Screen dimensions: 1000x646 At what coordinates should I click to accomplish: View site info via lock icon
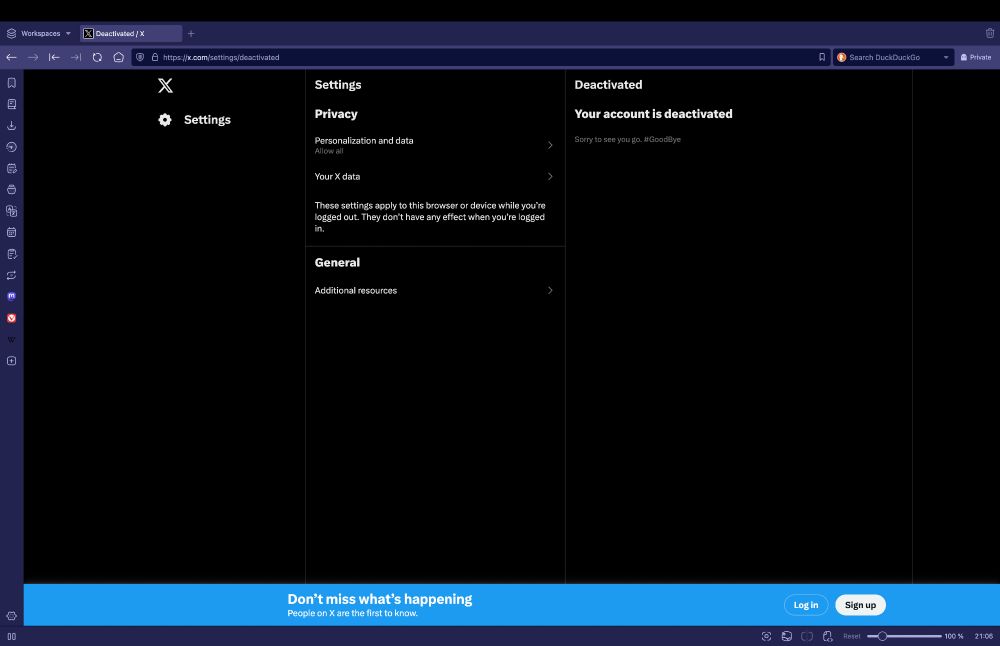pyautogui.click(x=155, y=57)
